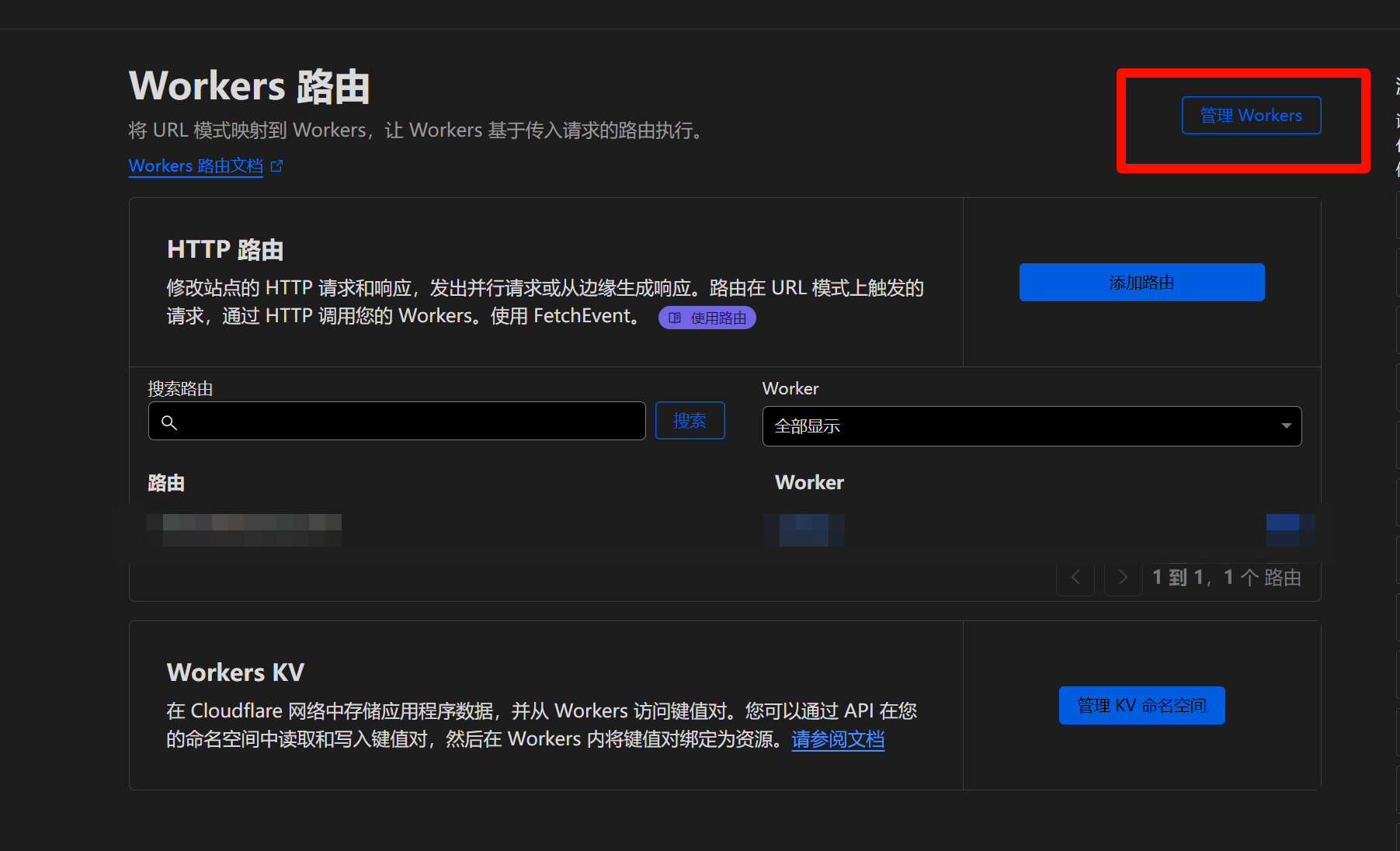Click the book icon in 使用路由 badge
Screen dimensions: 1400x851
675,318
